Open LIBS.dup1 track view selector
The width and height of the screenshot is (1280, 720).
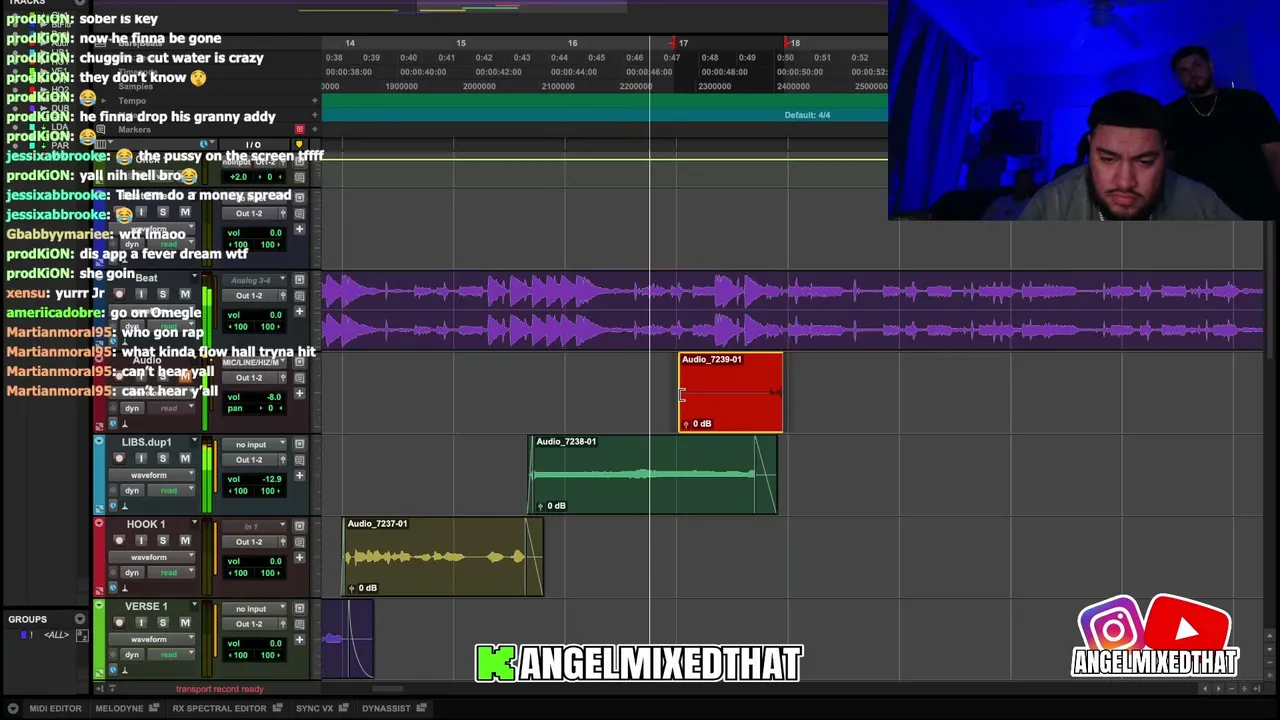pos(152,475)
